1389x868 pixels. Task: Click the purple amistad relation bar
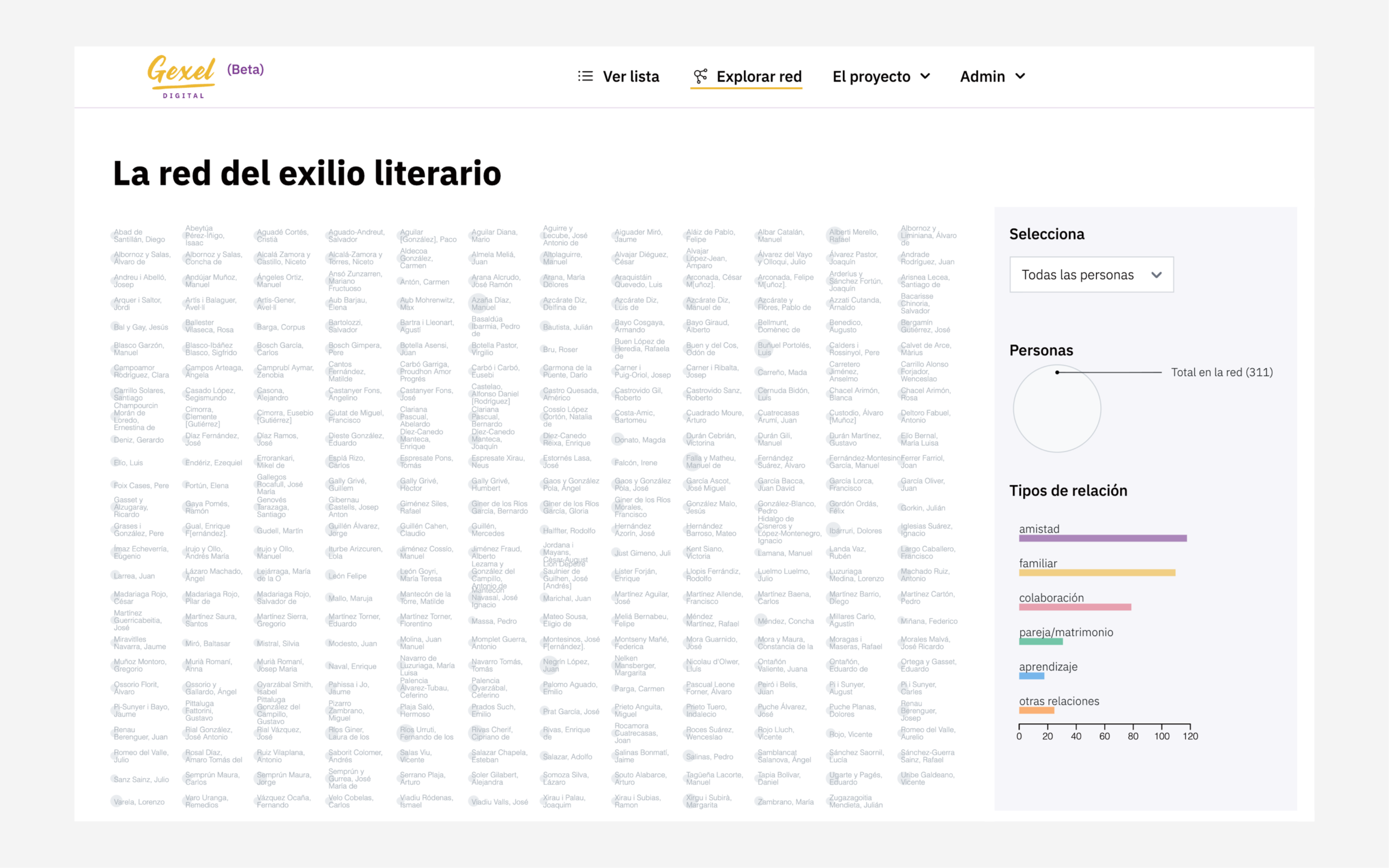[x=1102, y=539]
